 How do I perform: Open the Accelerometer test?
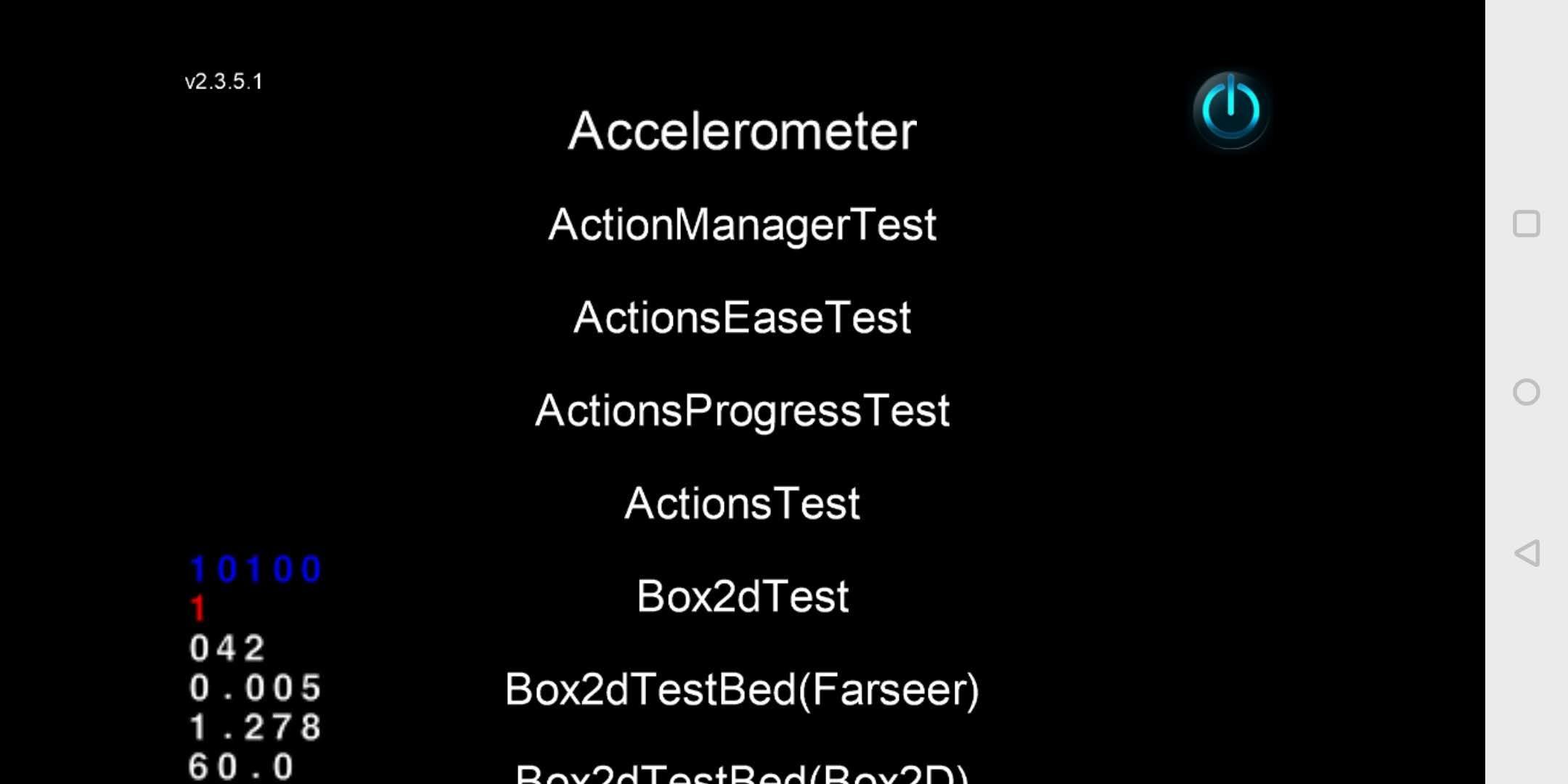point(742,131)
